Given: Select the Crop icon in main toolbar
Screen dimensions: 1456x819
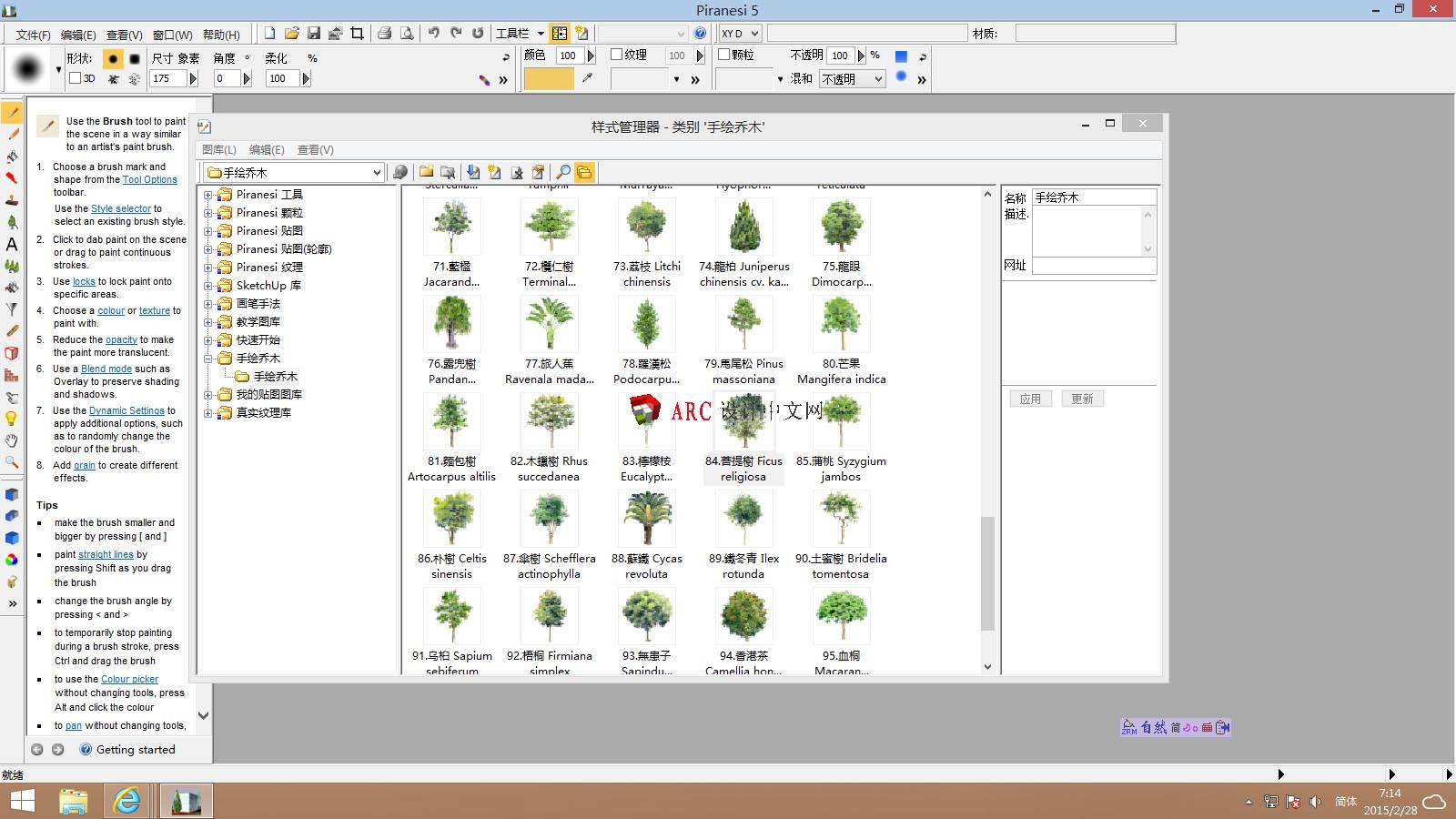Looking at the screenshot, I should coord(357,33).
